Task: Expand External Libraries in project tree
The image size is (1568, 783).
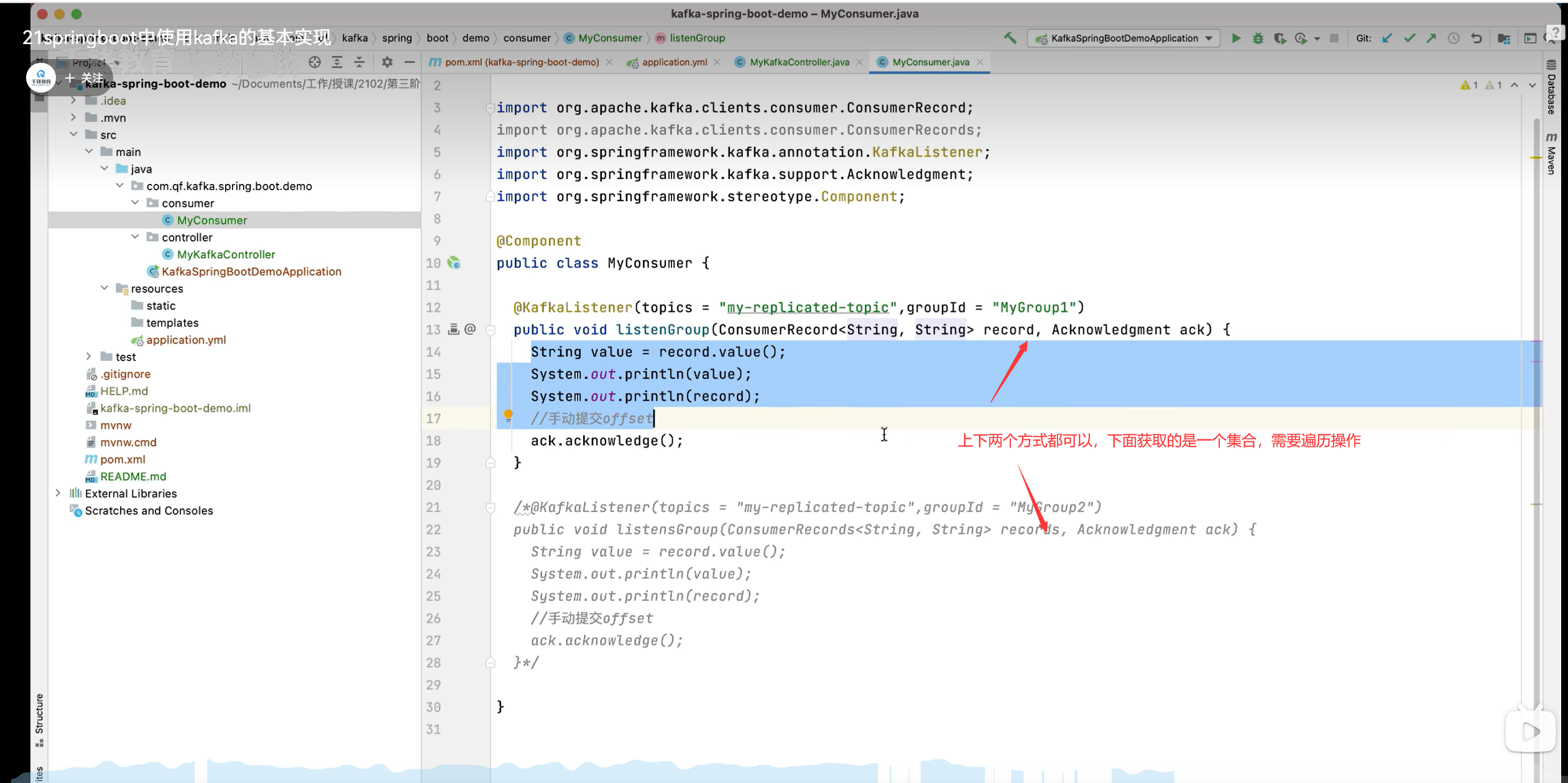Action: [58, 493]
